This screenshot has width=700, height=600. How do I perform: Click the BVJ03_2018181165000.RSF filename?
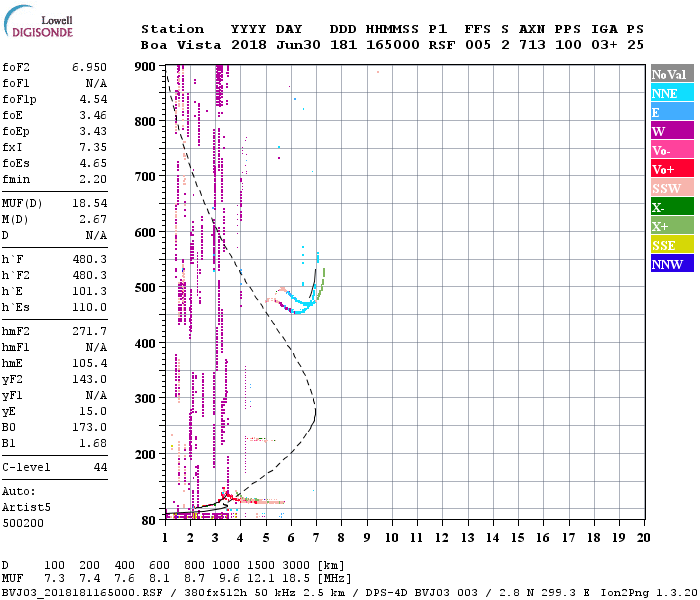pos(82,593)
